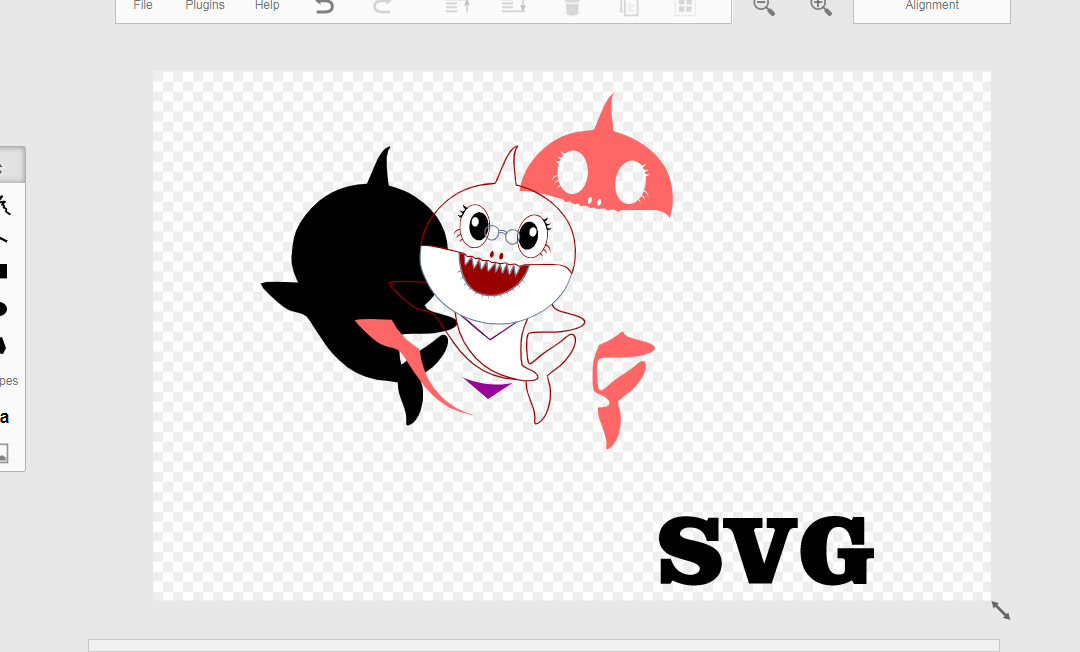
Task: Click the bring forward icon
Action: [458, 7]
